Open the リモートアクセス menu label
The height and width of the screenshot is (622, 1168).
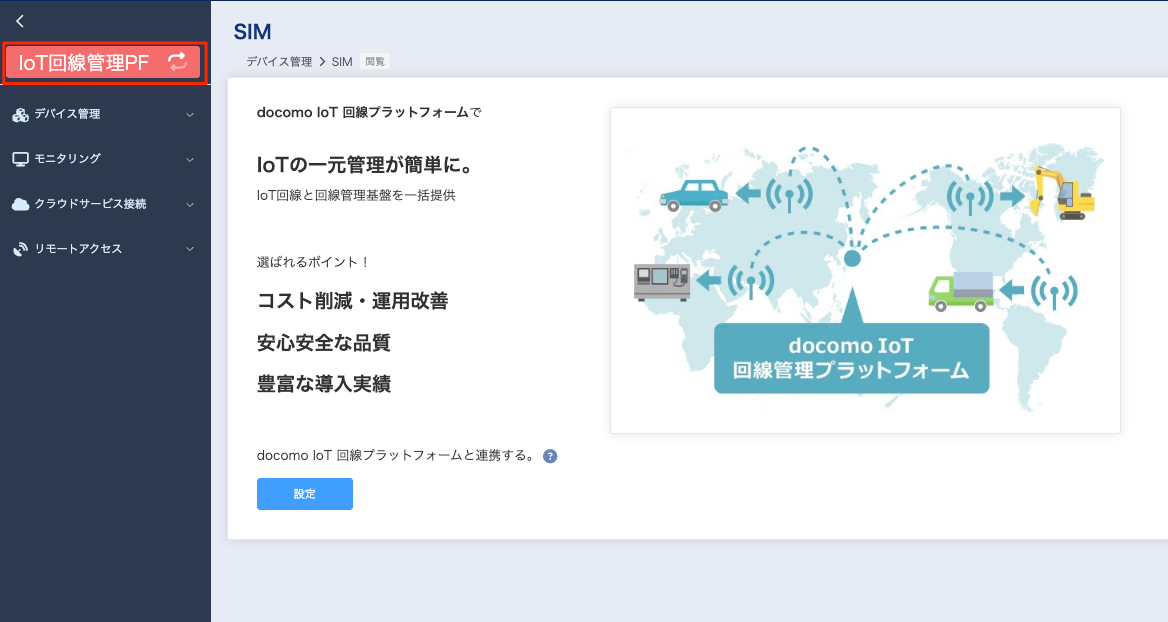pos(78,249)
